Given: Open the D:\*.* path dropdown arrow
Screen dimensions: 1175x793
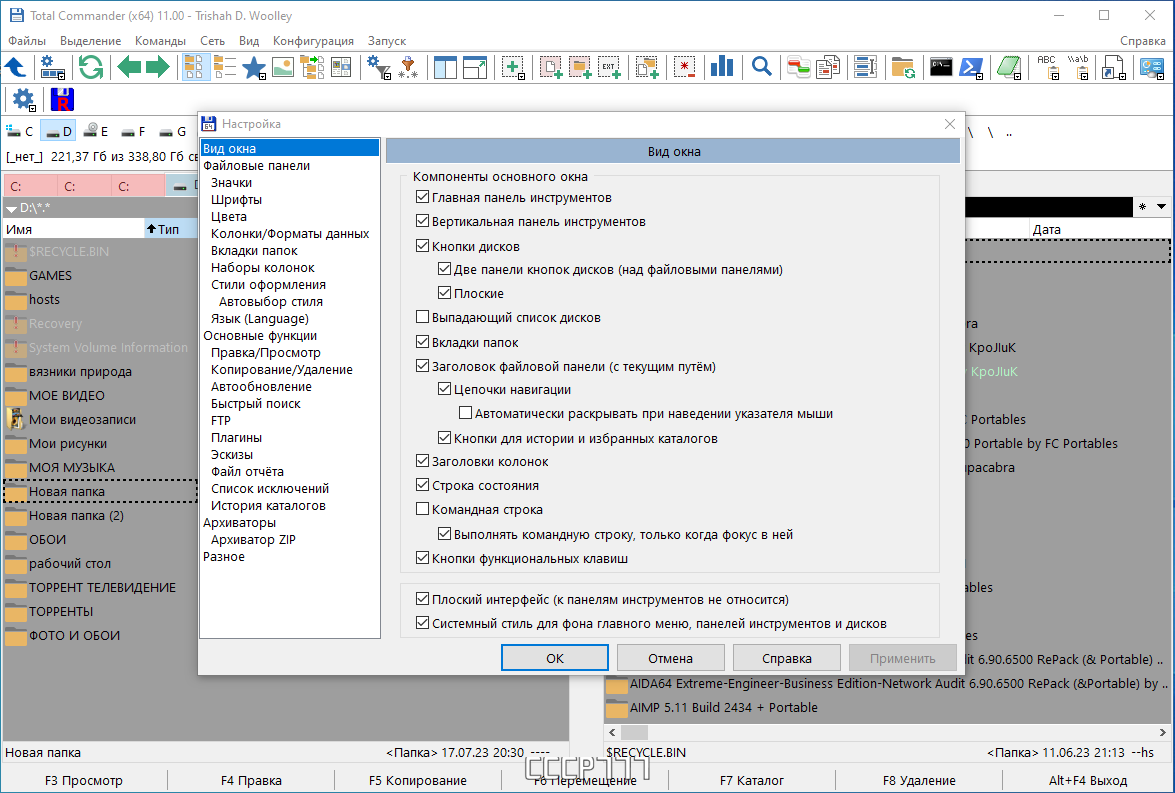Looking at the screenshot, I should point(11,209).
